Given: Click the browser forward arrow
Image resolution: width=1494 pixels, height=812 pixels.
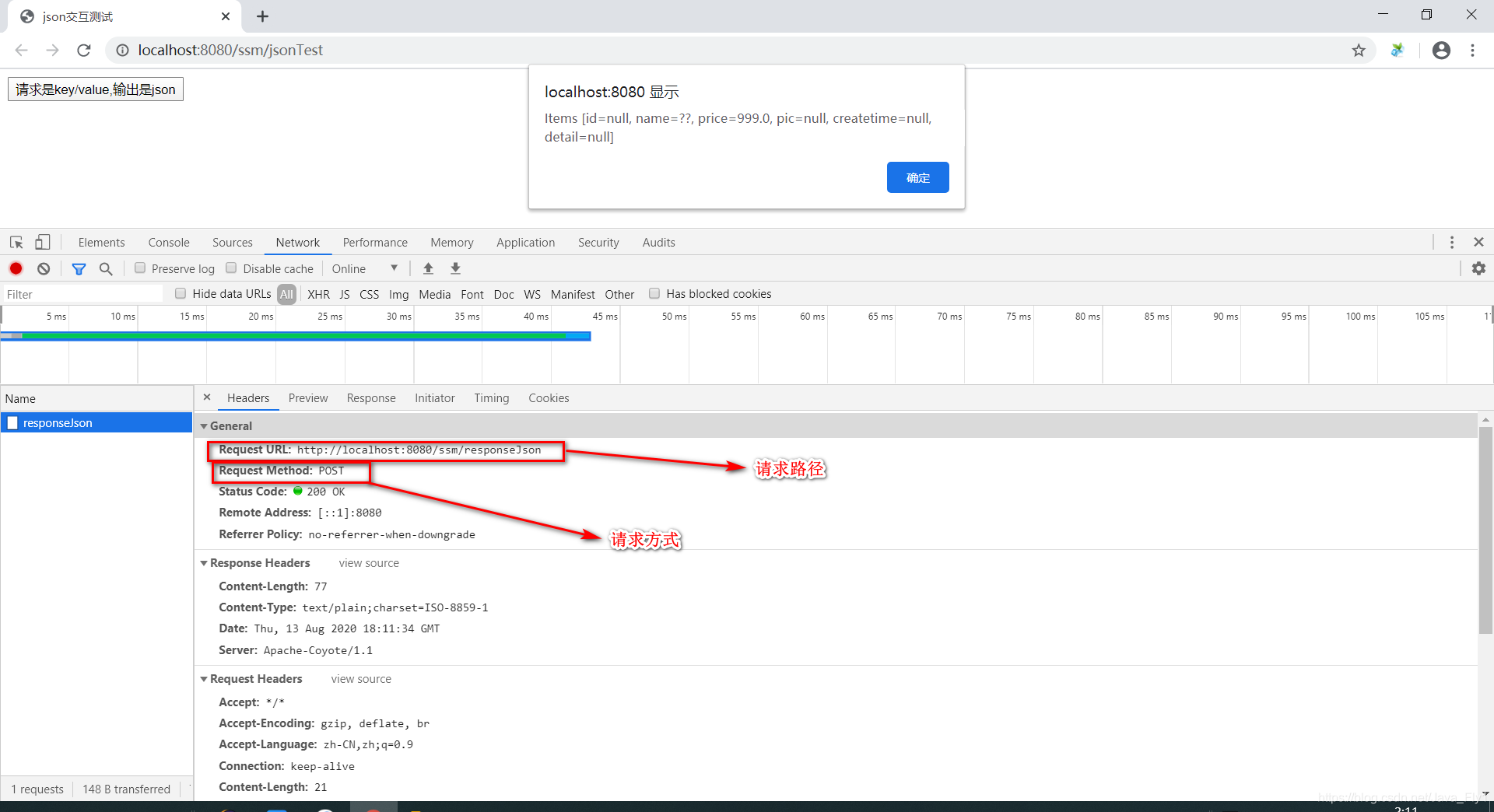Looking at the screenshot, I should [52, 50].
